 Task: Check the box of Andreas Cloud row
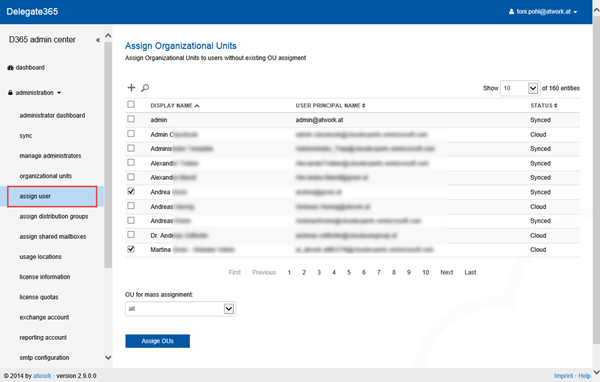pos(131,206)
